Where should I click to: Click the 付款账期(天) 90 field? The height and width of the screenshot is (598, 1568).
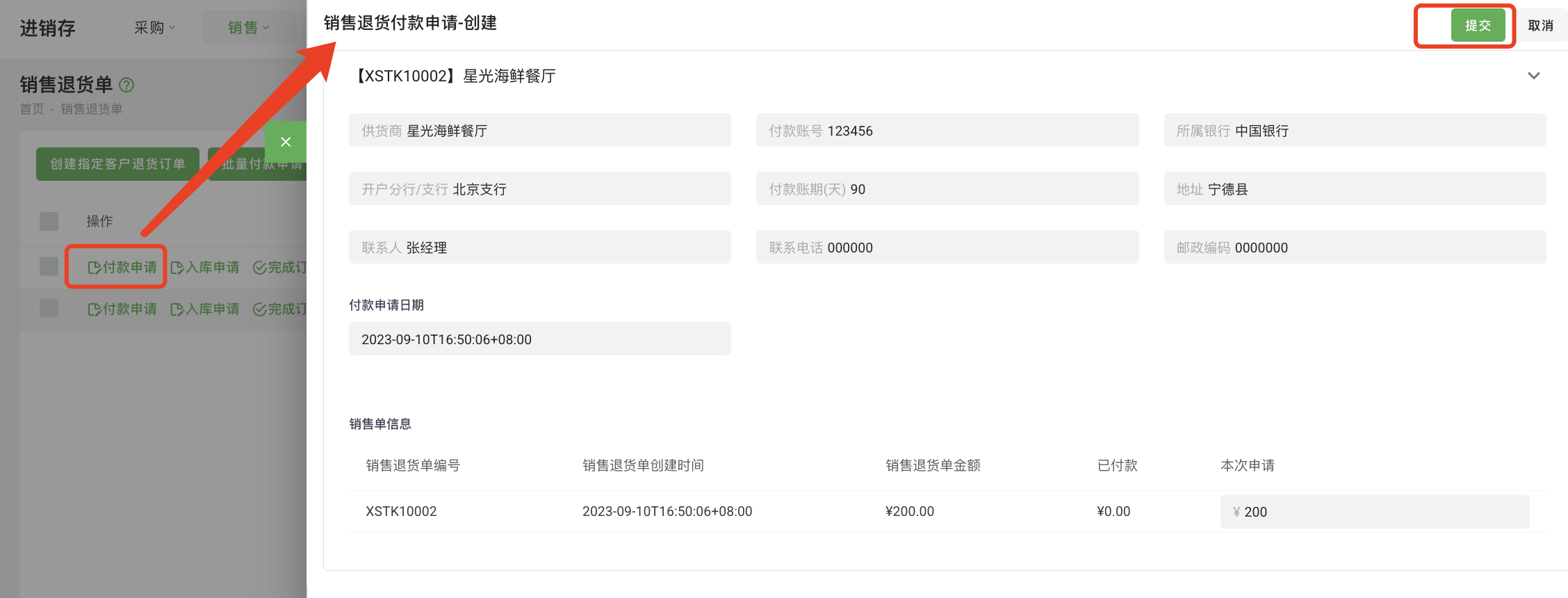947,189
